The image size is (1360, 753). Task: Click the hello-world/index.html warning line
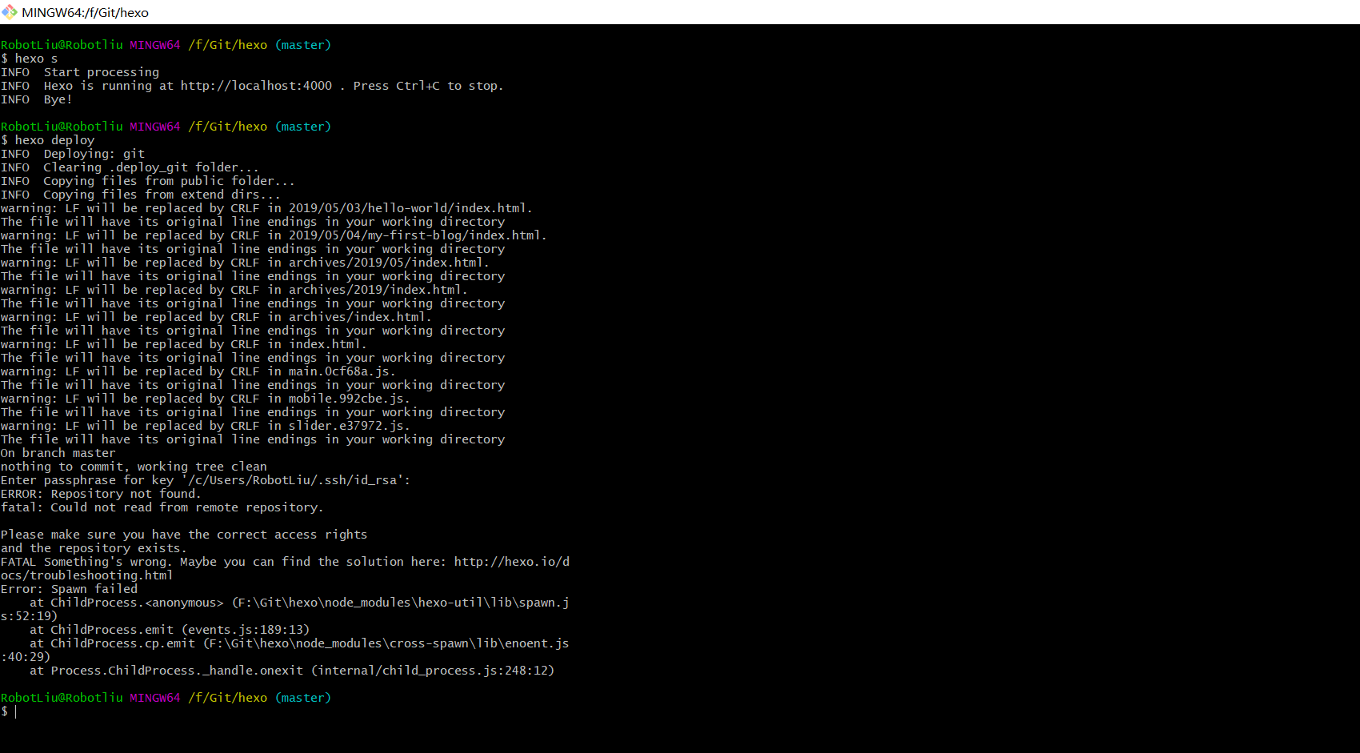point(267,208)
